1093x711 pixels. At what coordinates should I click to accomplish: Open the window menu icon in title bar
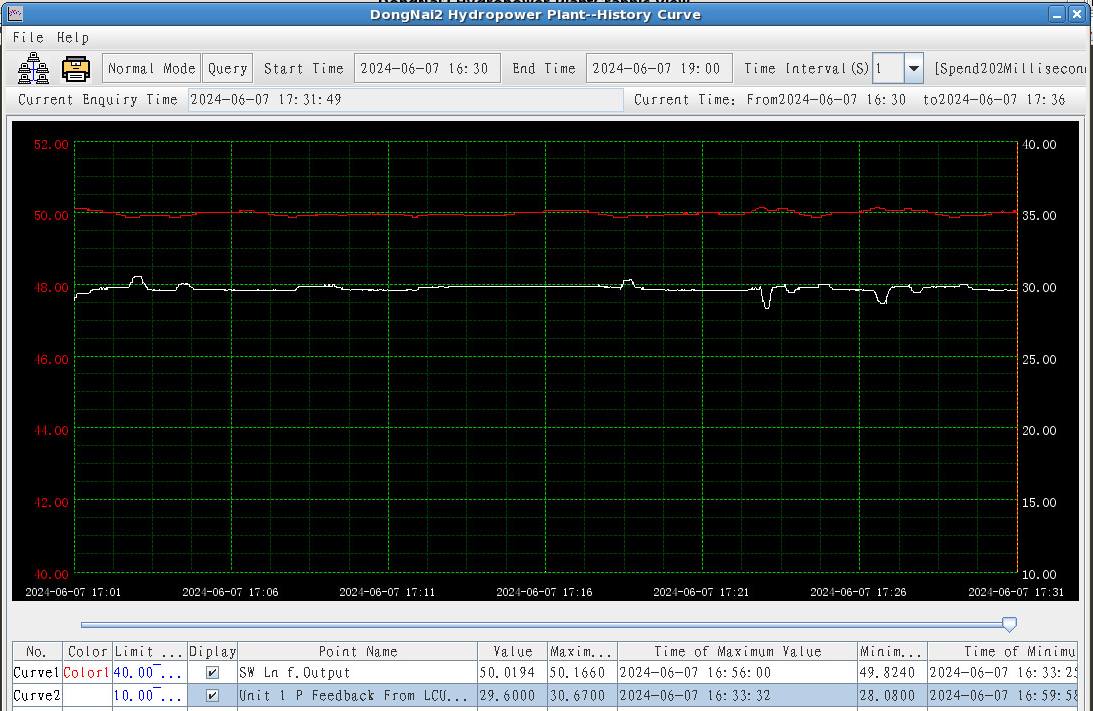[x=14, y=14]
